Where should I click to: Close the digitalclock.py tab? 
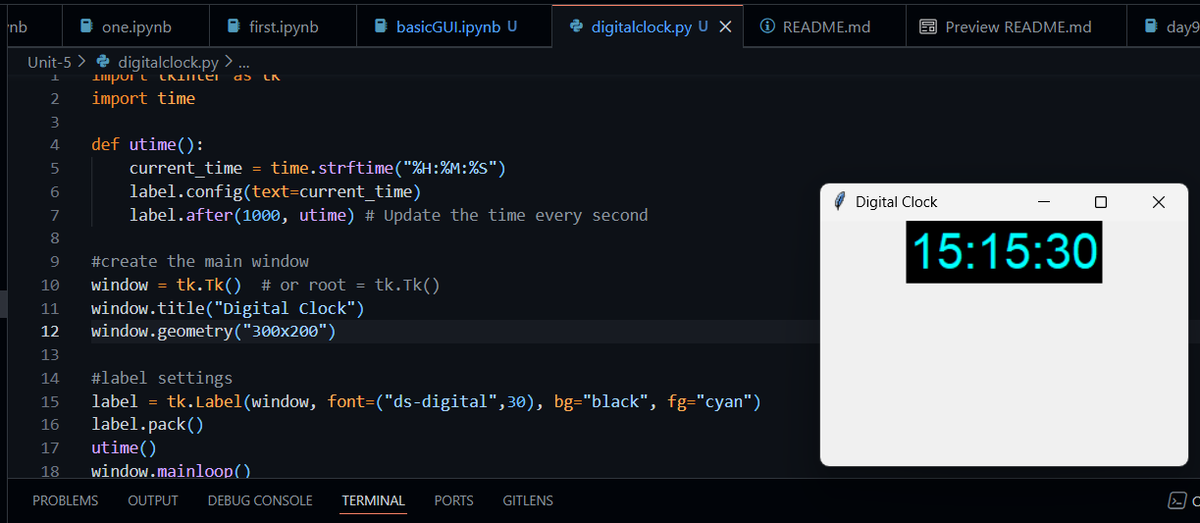point(725,27)
